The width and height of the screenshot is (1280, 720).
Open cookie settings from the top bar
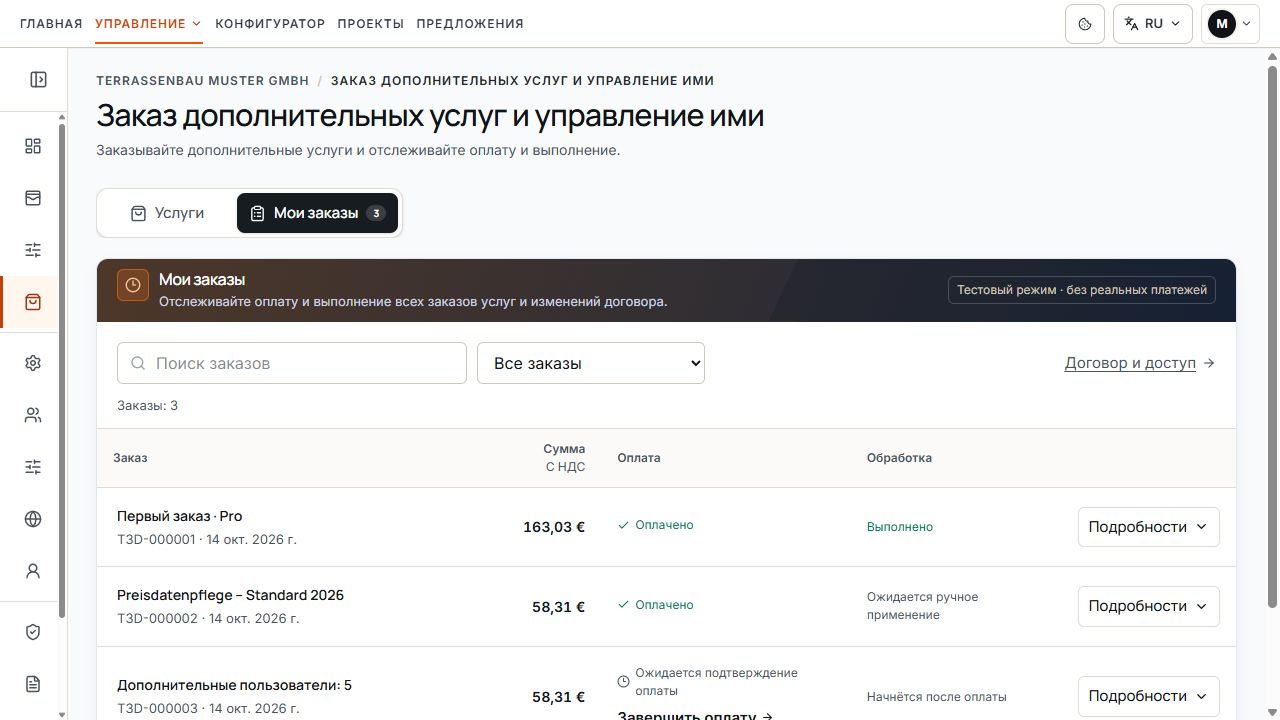click(x=1085, y=24)
